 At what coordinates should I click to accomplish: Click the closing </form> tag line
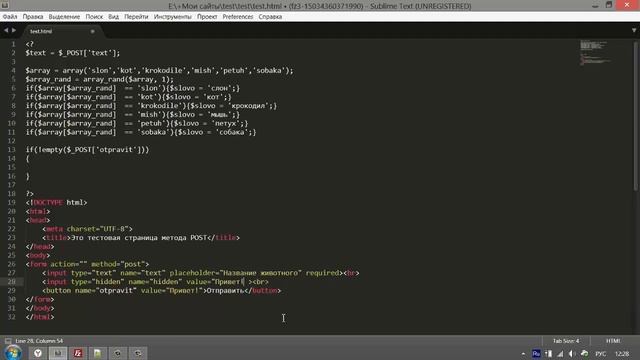pos(40,300)
